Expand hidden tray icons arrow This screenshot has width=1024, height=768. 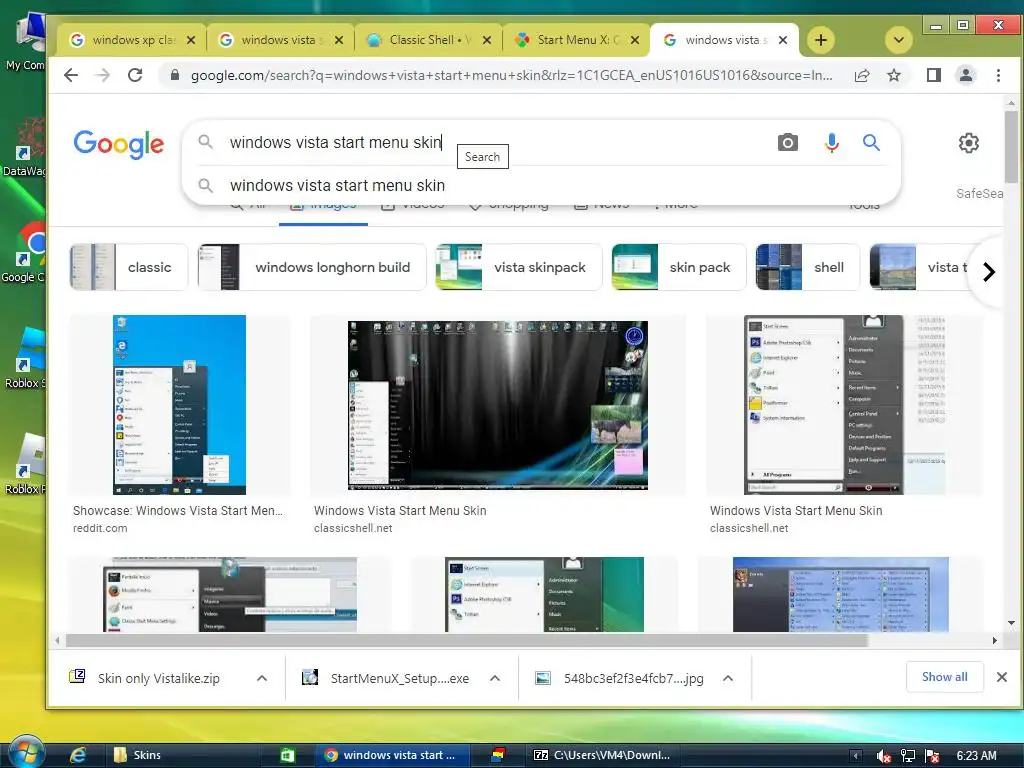(x=856, y=756)
